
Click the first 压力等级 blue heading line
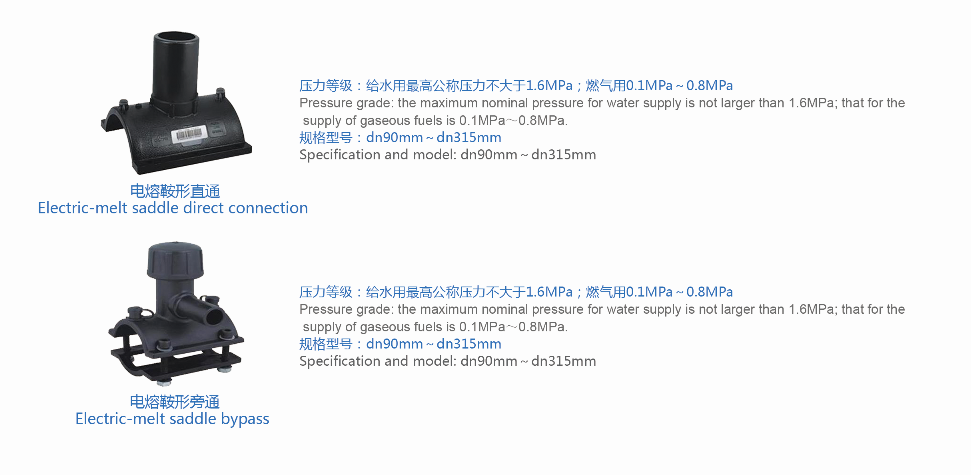pyautogui.click(x=516, y=85)
